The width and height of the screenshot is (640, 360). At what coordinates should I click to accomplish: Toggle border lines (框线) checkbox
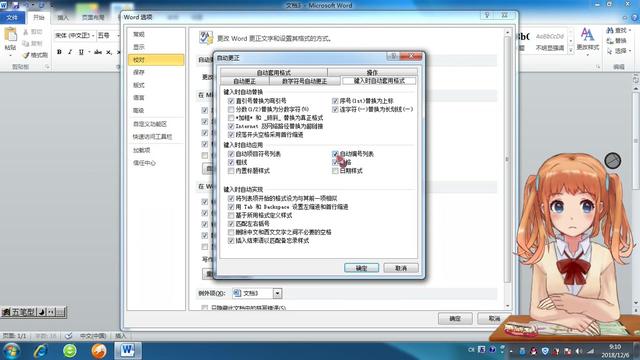(231, 162)
